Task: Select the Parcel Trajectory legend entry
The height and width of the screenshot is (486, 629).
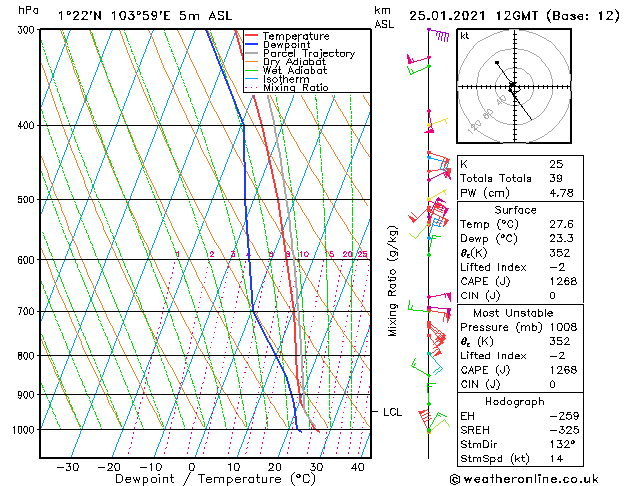Action: click(x=308, y=53)
